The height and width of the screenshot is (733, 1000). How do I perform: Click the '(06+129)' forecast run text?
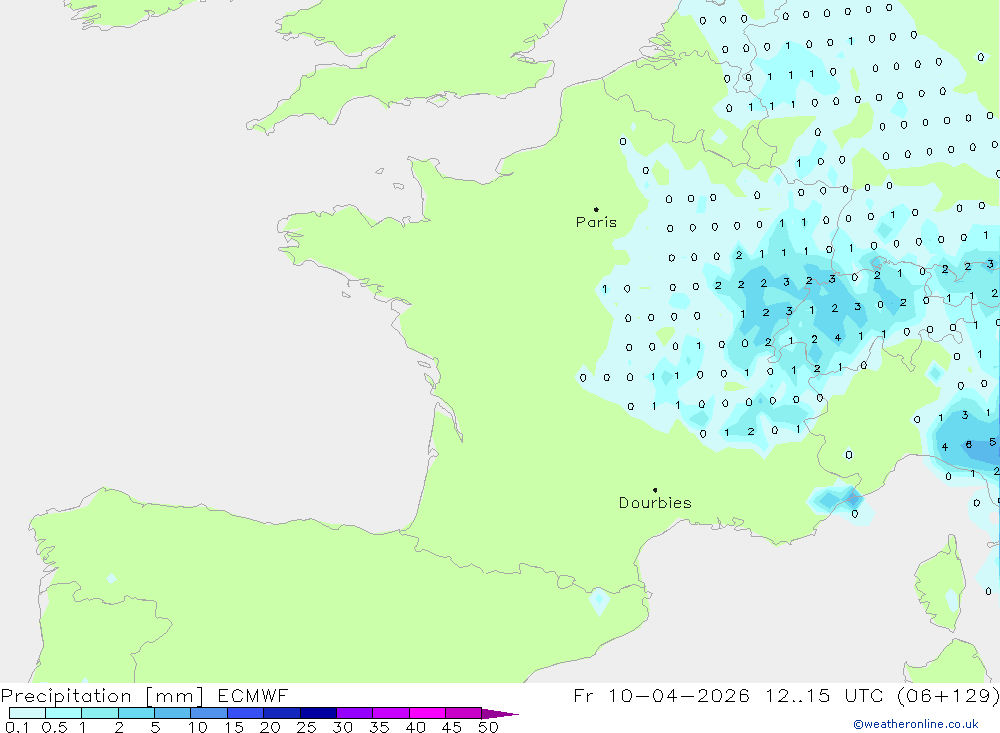tap(948, 695)
